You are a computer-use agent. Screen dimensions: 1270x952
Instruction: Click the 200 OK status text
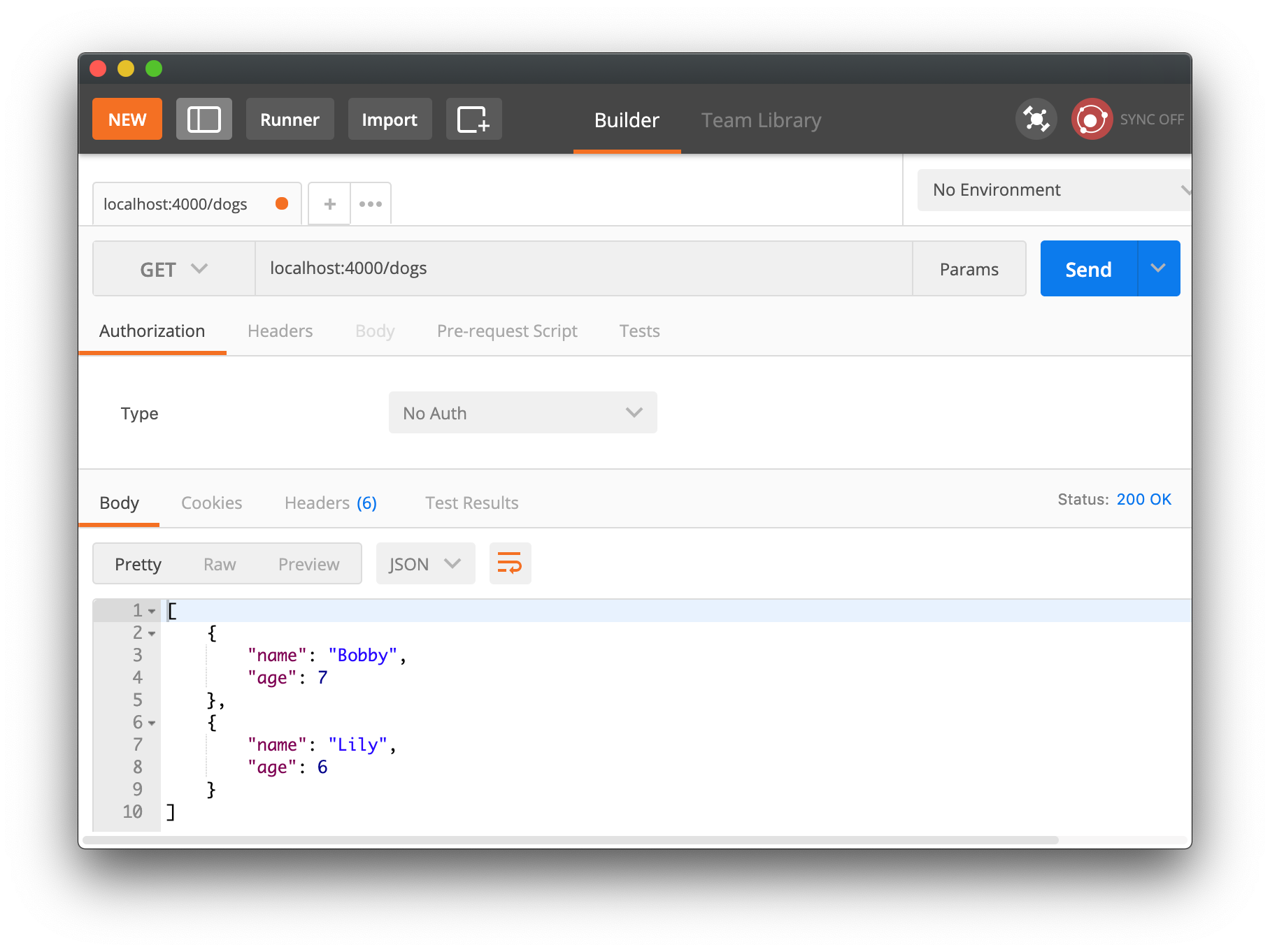pos(1143,499)
